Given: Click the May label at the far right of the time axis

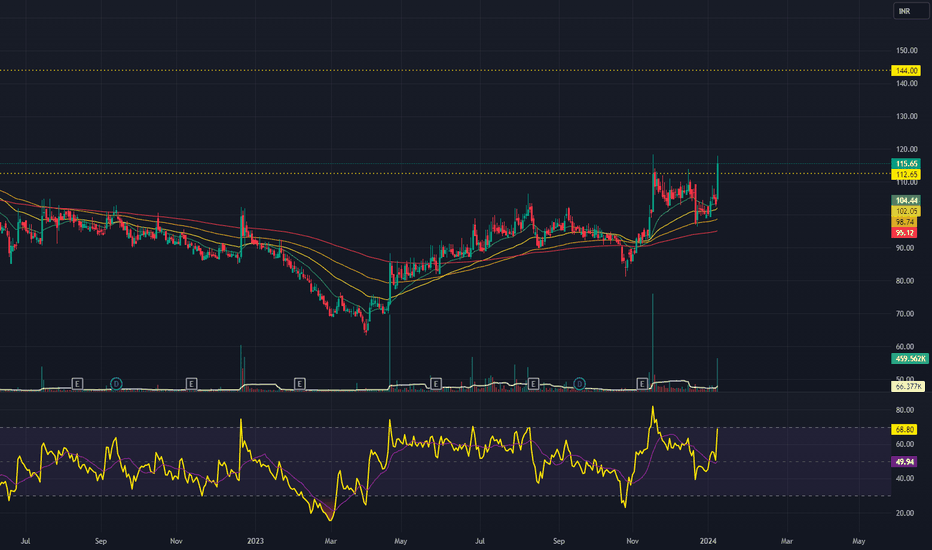Looking at the screenshot, I should tap(859, 541).
